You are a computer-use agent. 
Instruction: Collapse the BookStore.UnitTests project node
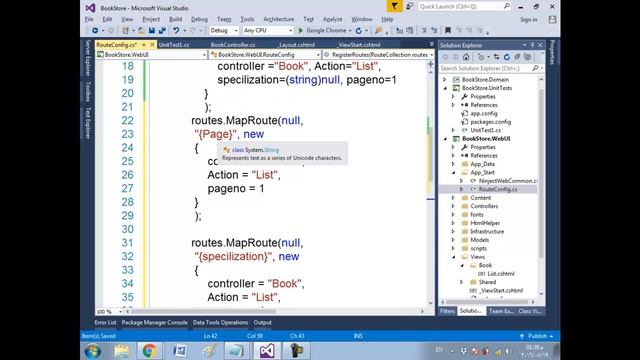pos(445,88)
